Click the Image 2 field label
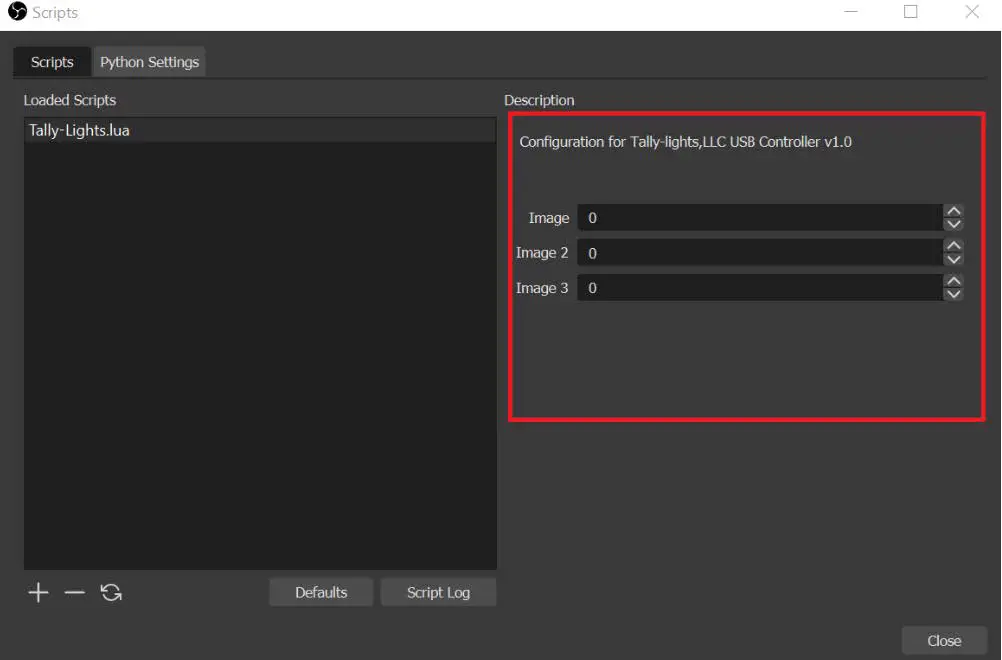1002x660 pixels. 542,253
